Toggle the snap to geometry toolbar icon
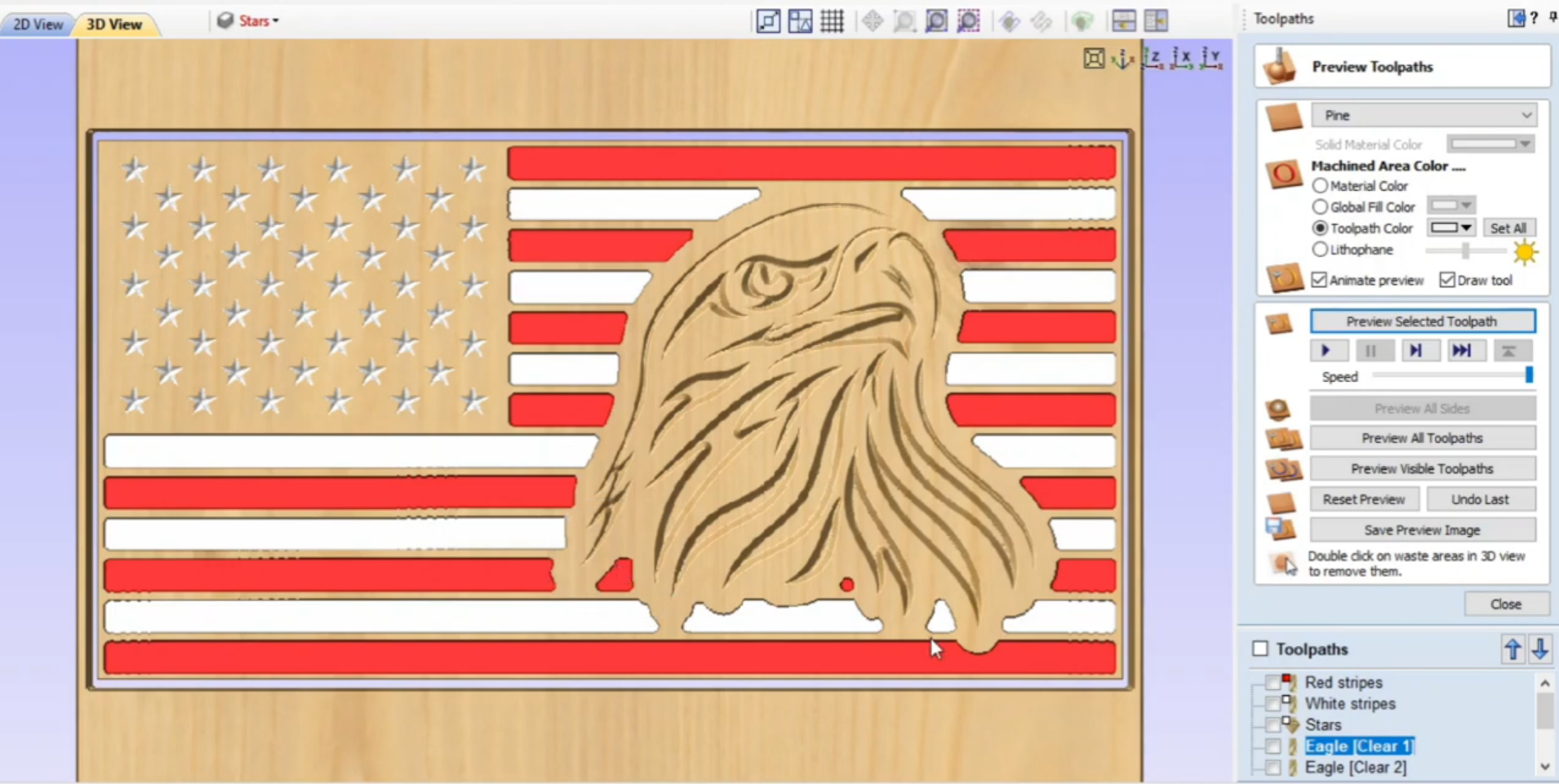This screenshot has height=784, width=1559. tap(768, 21)
